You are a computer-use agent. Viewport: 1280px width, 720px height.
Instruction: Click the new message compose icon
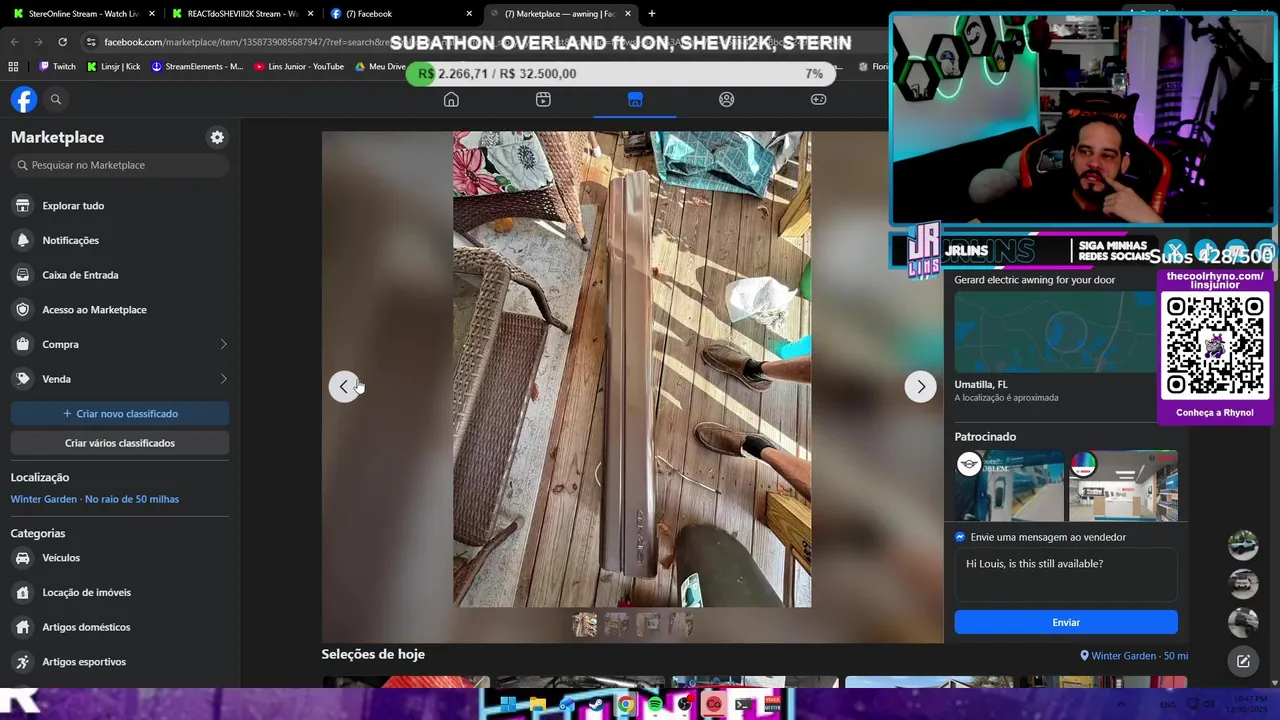[x=1243, y=660]
